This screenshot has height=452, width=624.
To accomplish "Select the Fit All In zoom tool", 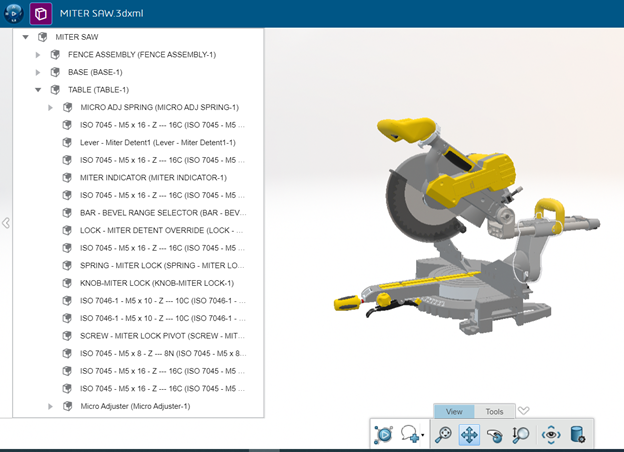I will (443, 434).
